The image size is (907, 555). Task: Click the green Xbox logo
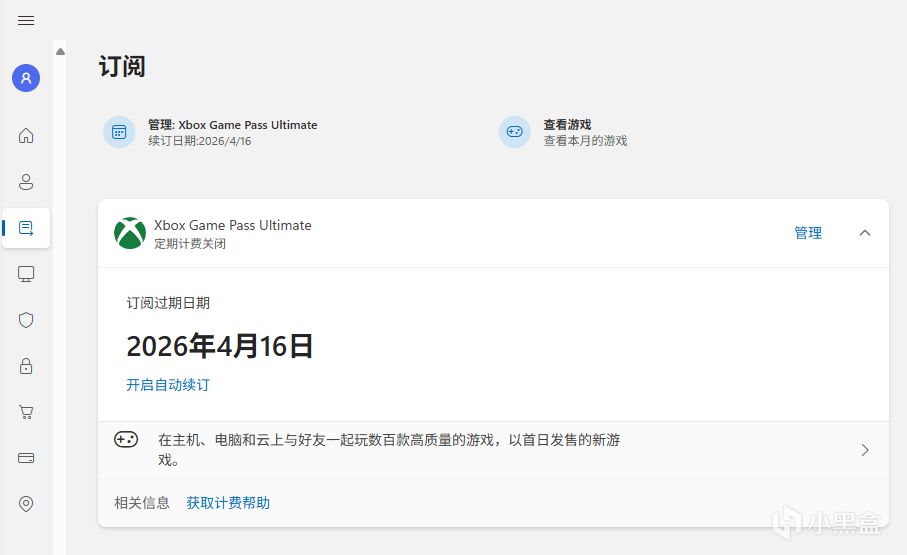point(130,233)
